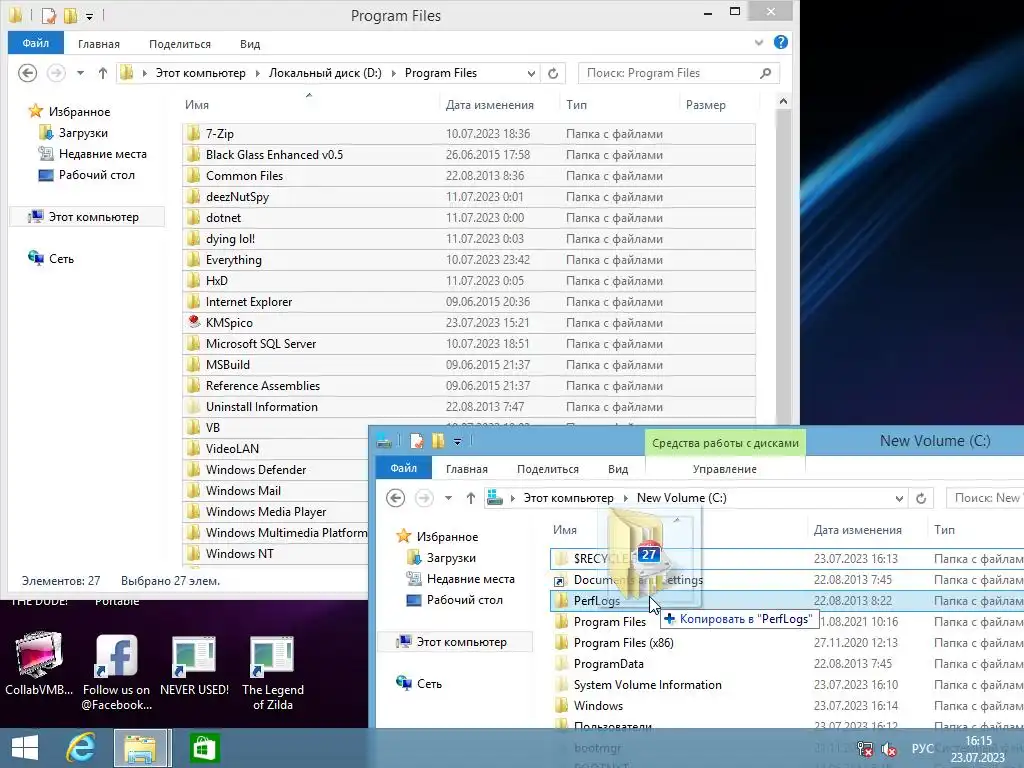
Task: Open address bar history dropdown in Program Files
Action: point(531,73)
